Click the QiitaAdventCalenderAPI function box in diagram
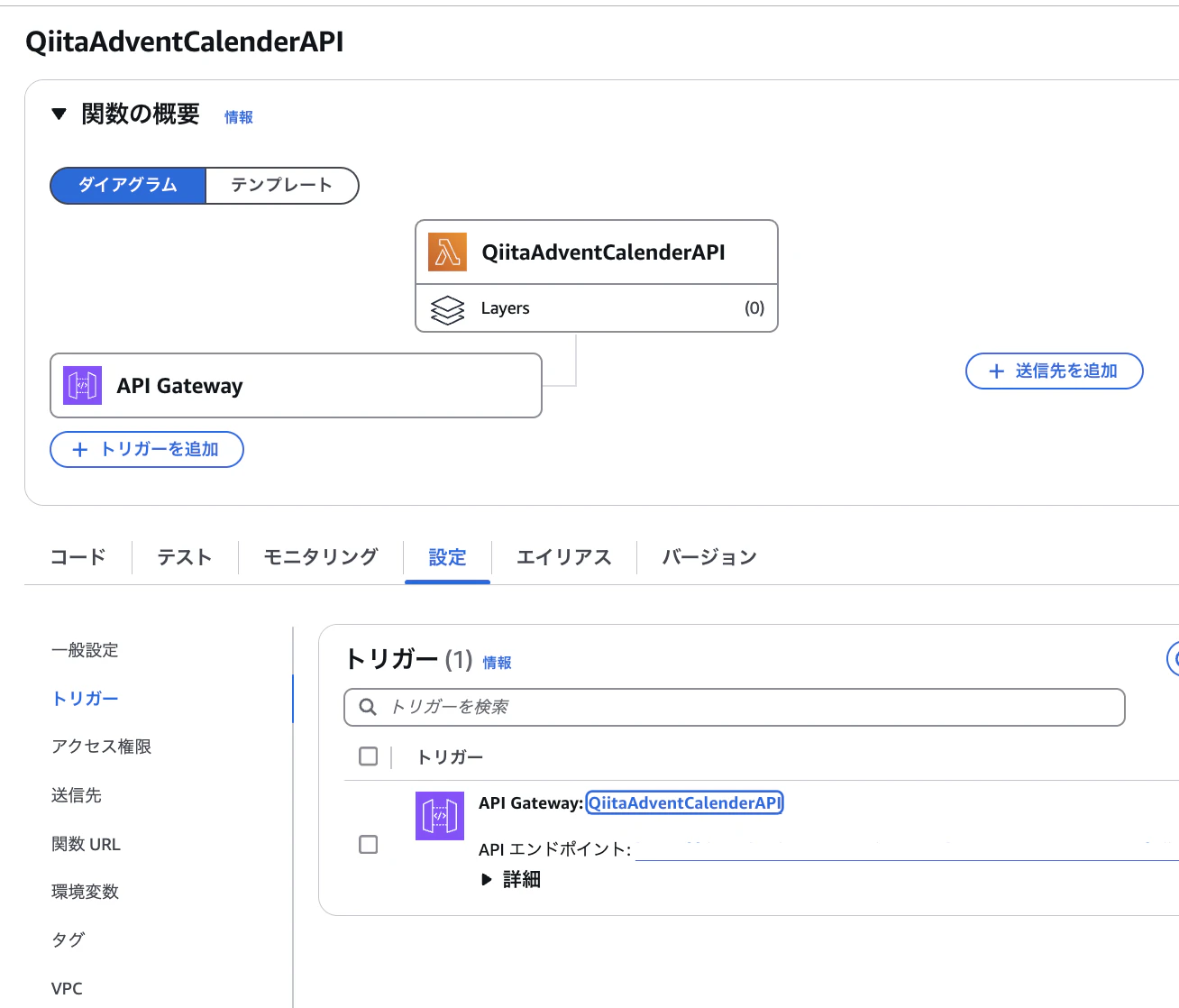The image size is (1179, 1008). point(597,252)
